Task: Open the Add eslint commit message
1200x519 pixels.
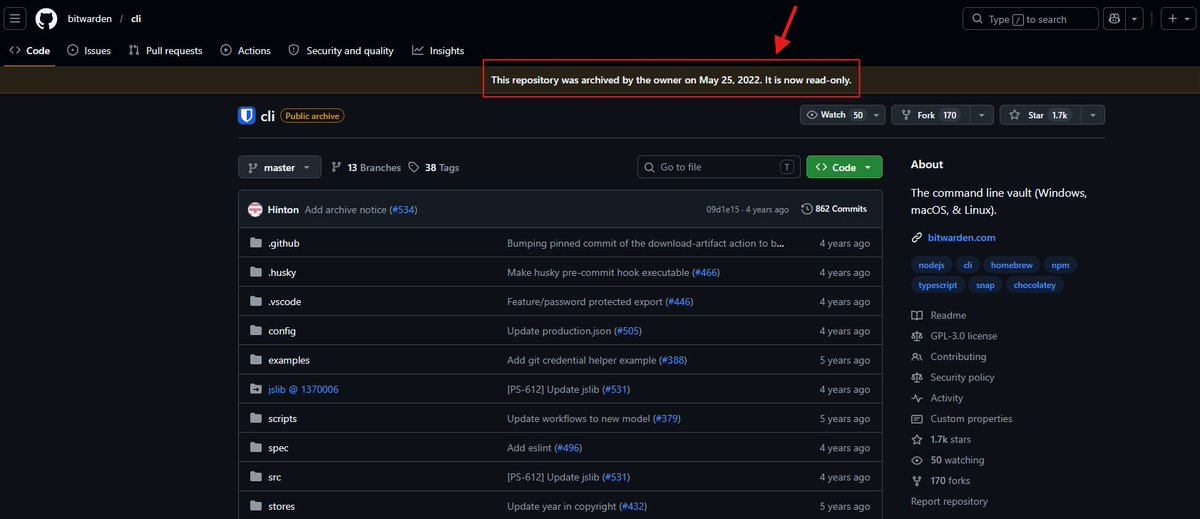Action: (x=529, y=448)
